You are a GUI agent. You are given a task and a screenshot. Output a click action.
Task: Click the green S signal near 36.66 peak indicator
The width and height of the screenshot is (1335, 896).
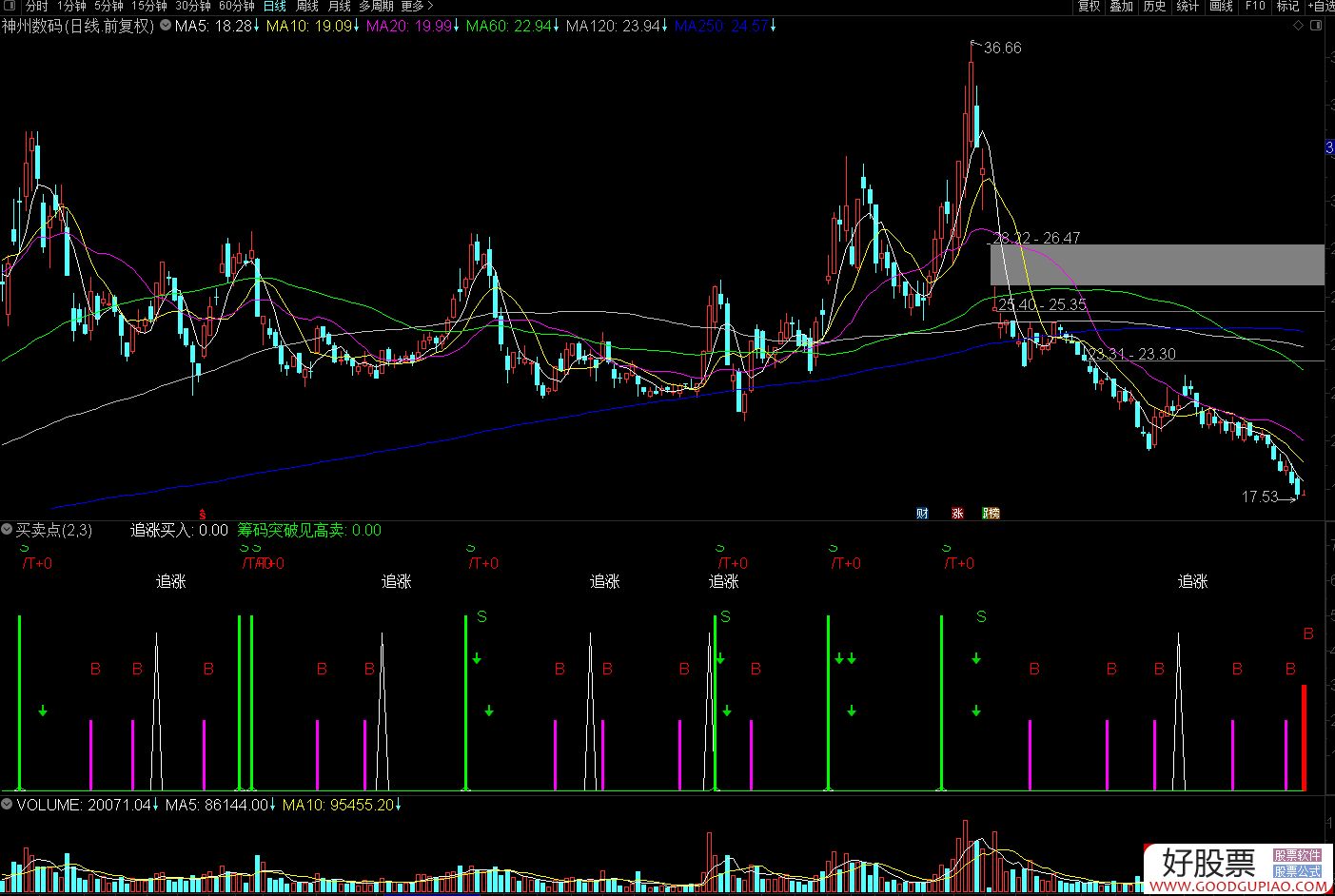pyautogui.click(x=982, y=617)
